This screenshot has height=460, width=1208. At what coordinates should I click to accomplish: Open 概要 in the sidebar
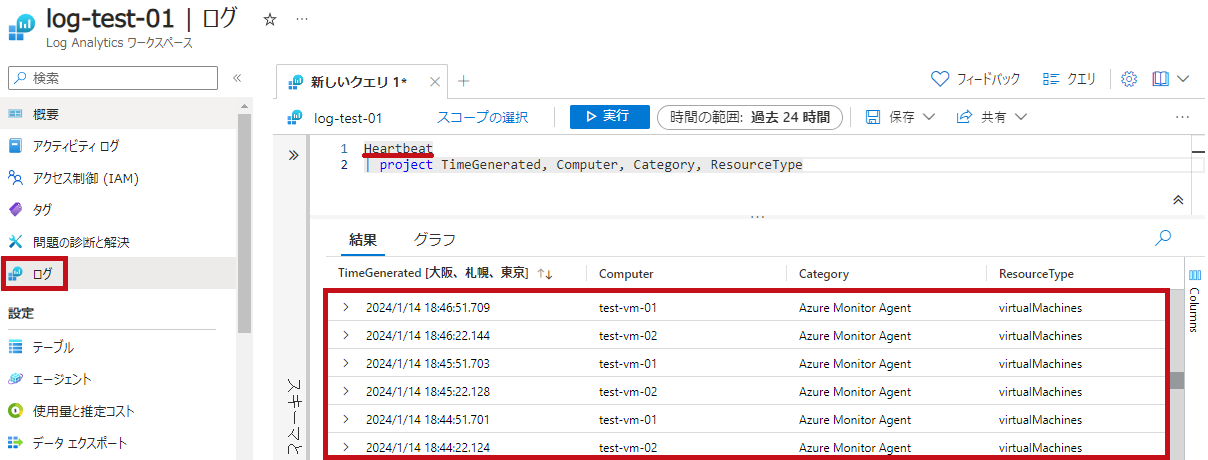point(118,114)
